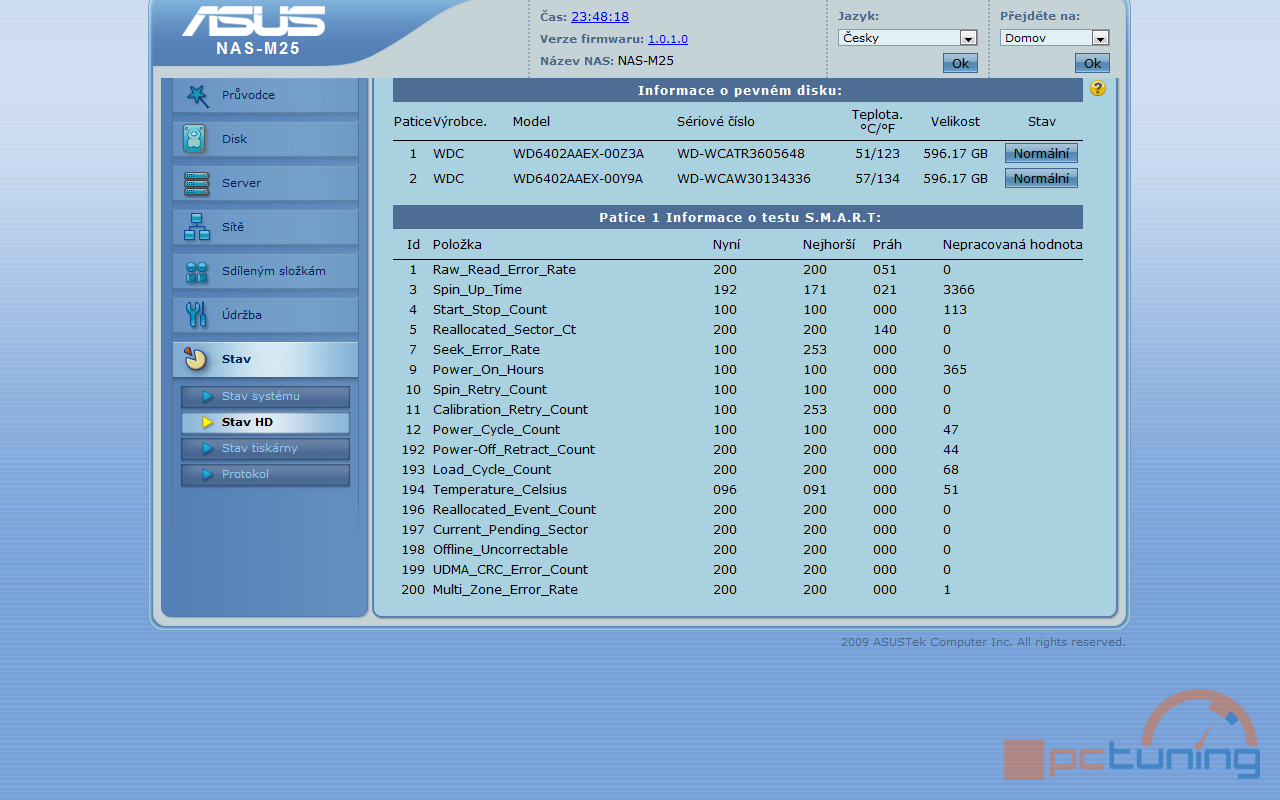Click the Stav pie-chart icon
This screenshot has width=1280, height=800.
tap(196, 359)
